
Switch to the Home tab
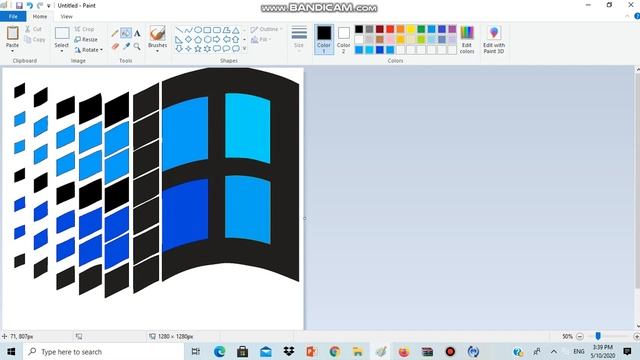point(40,16)
